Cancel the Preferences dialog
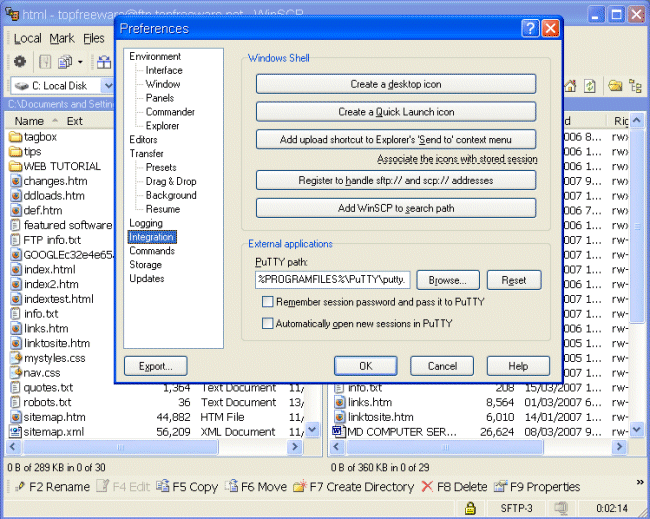The image size is (650, 519). pos(442,366)
